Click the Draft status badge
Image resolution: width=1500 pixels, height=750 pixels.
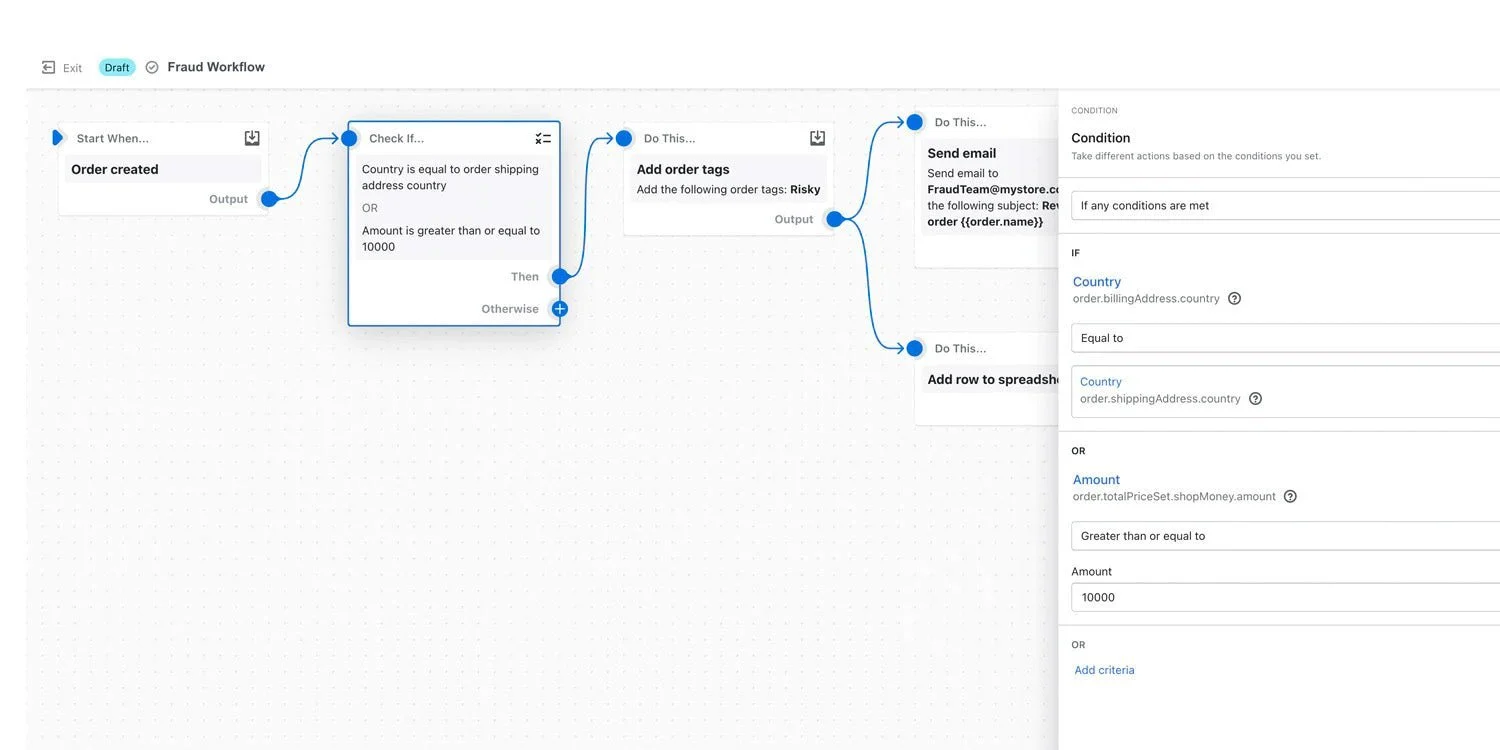point(116,66)
